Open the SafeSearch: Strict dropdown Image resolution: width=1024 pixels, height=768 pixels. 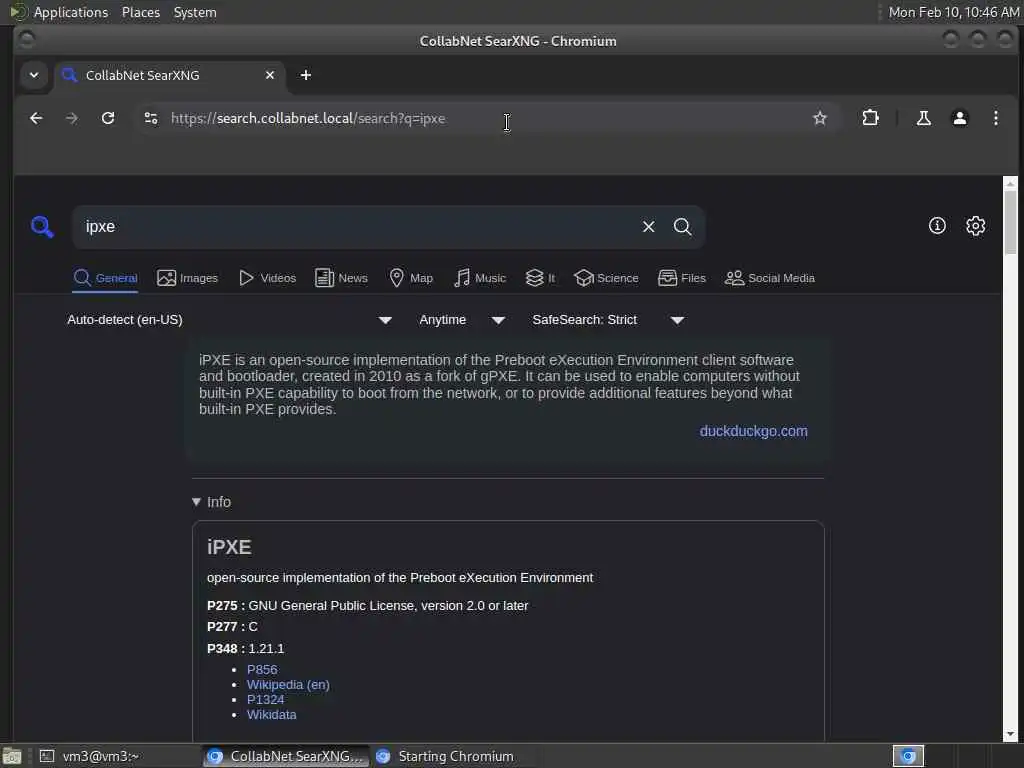coord(608,320)
